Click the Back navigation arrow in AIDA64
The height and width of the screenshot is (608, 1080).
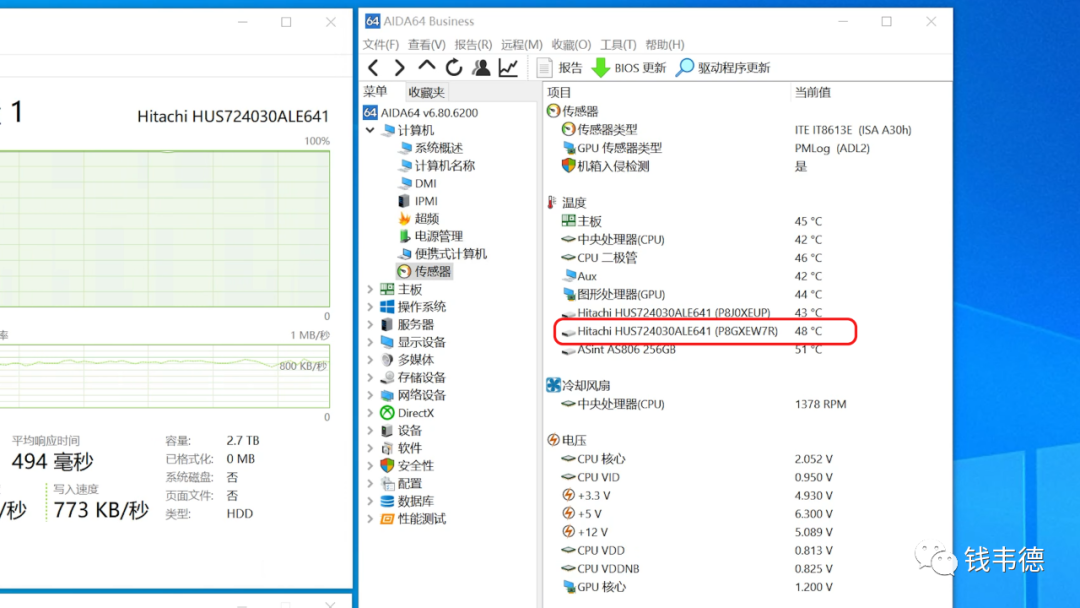coord(373,67)
